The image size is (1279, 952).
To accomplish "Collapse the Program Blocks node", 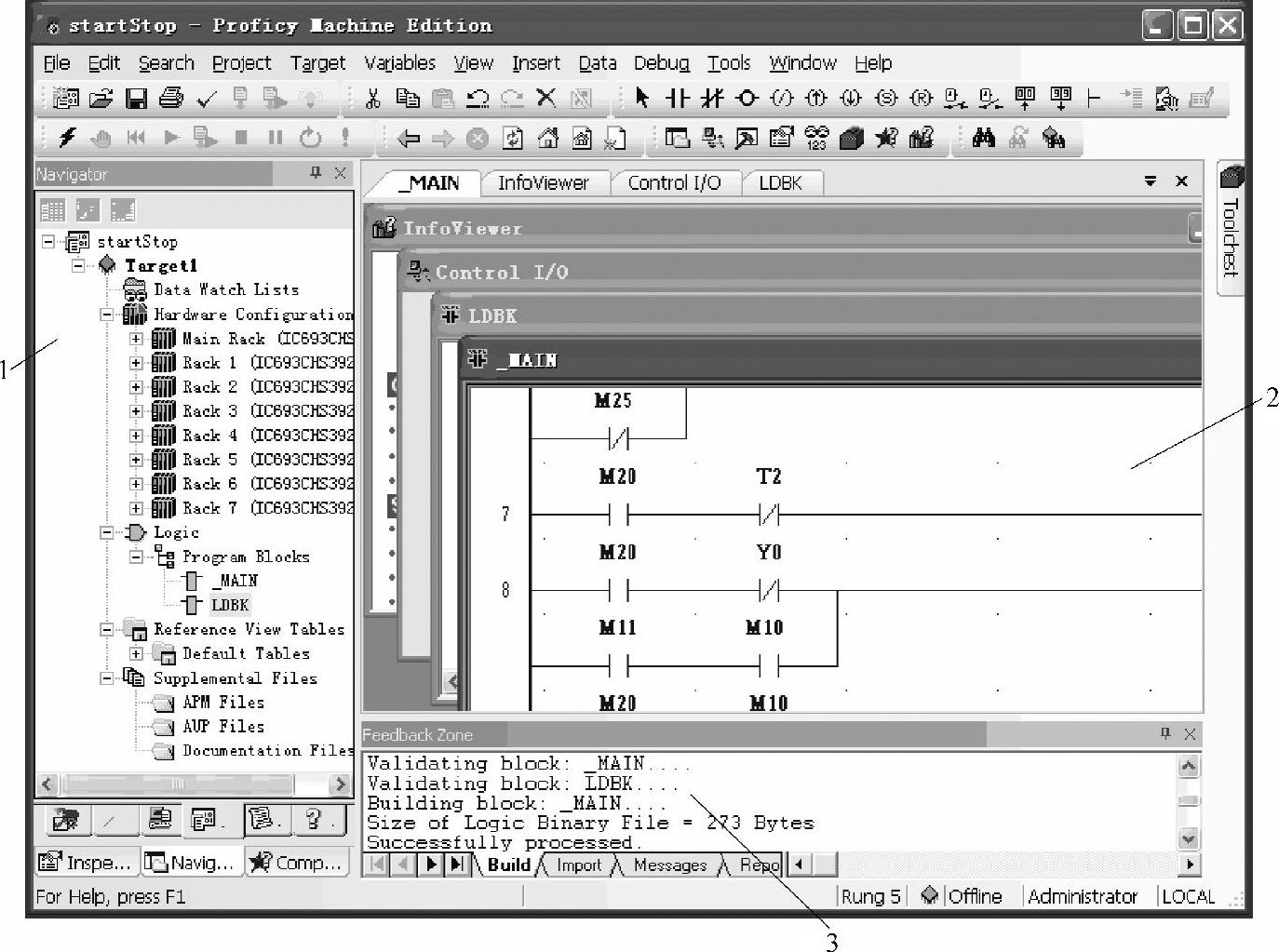I will [x=136, y=556].
